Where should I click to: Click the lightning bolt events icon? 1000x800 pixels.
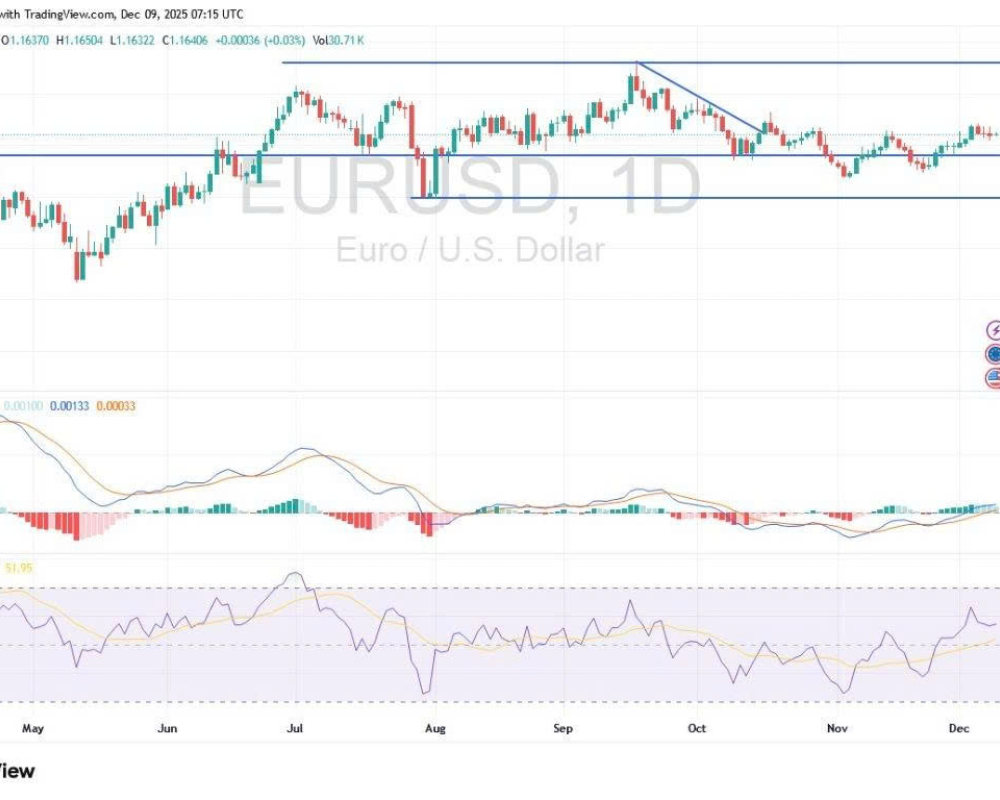pos(994,330)
